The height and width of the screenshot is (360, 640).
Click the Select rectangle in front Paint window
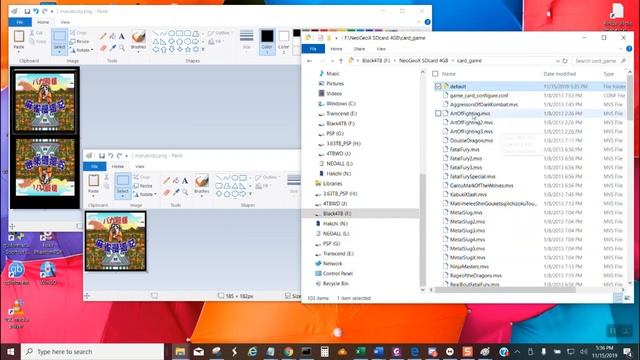click(x=122, y=181)
